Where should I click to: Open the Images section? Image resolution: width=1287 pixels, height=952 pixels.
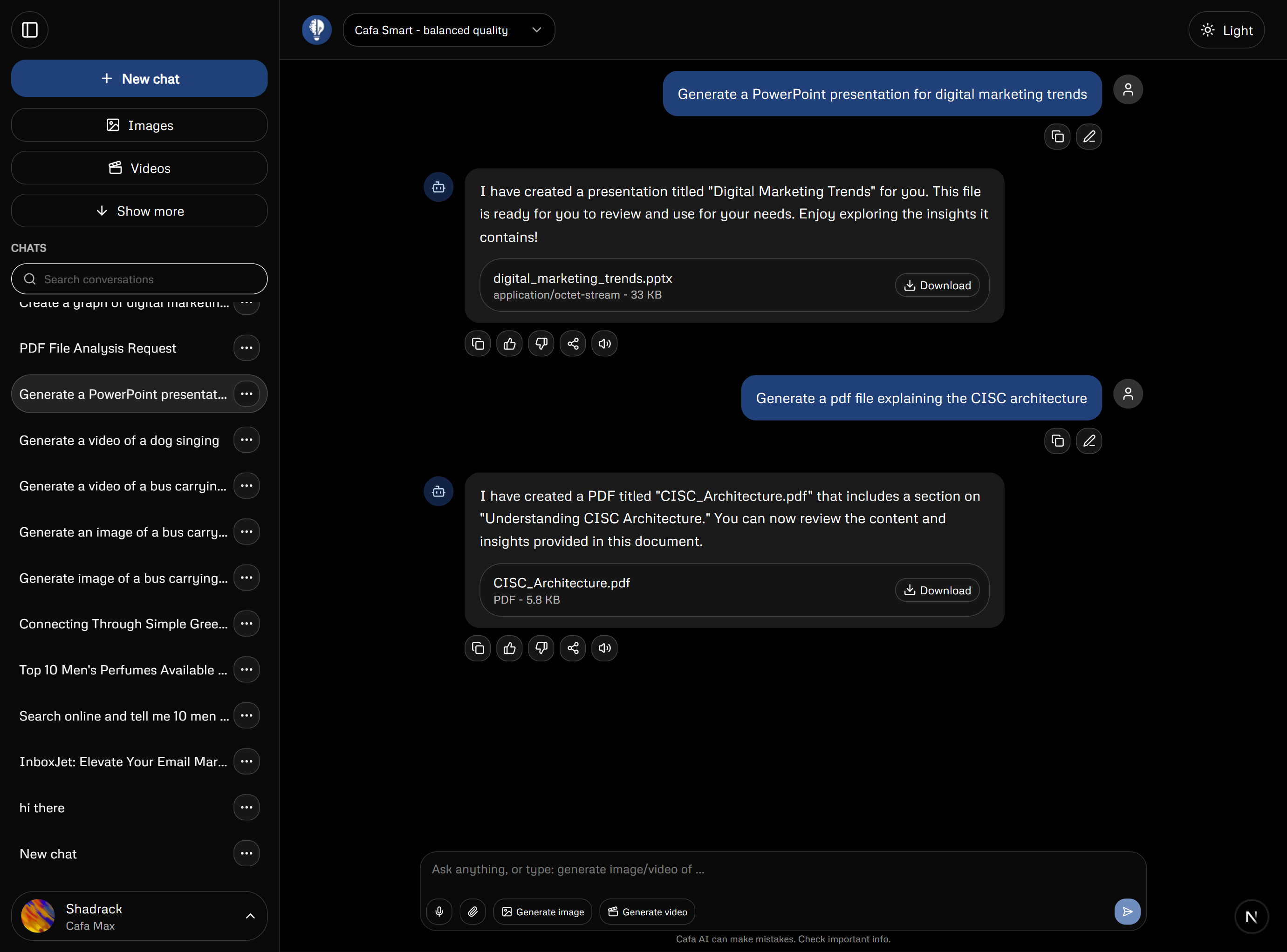(139, 125)
